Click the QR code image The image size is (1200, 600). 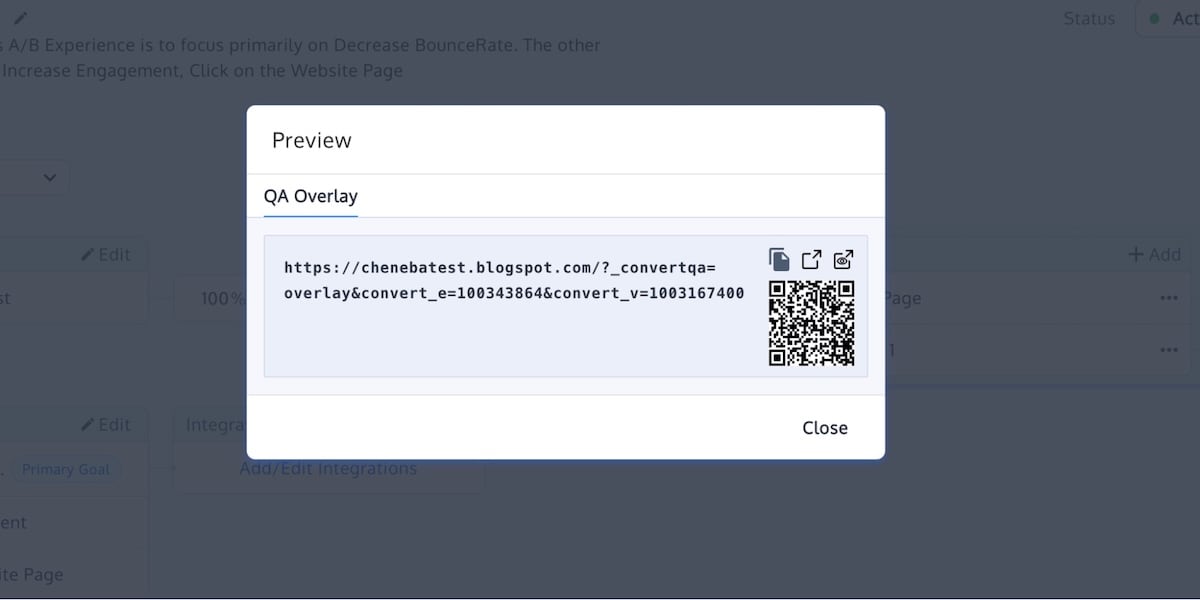[x=811, y=323]
